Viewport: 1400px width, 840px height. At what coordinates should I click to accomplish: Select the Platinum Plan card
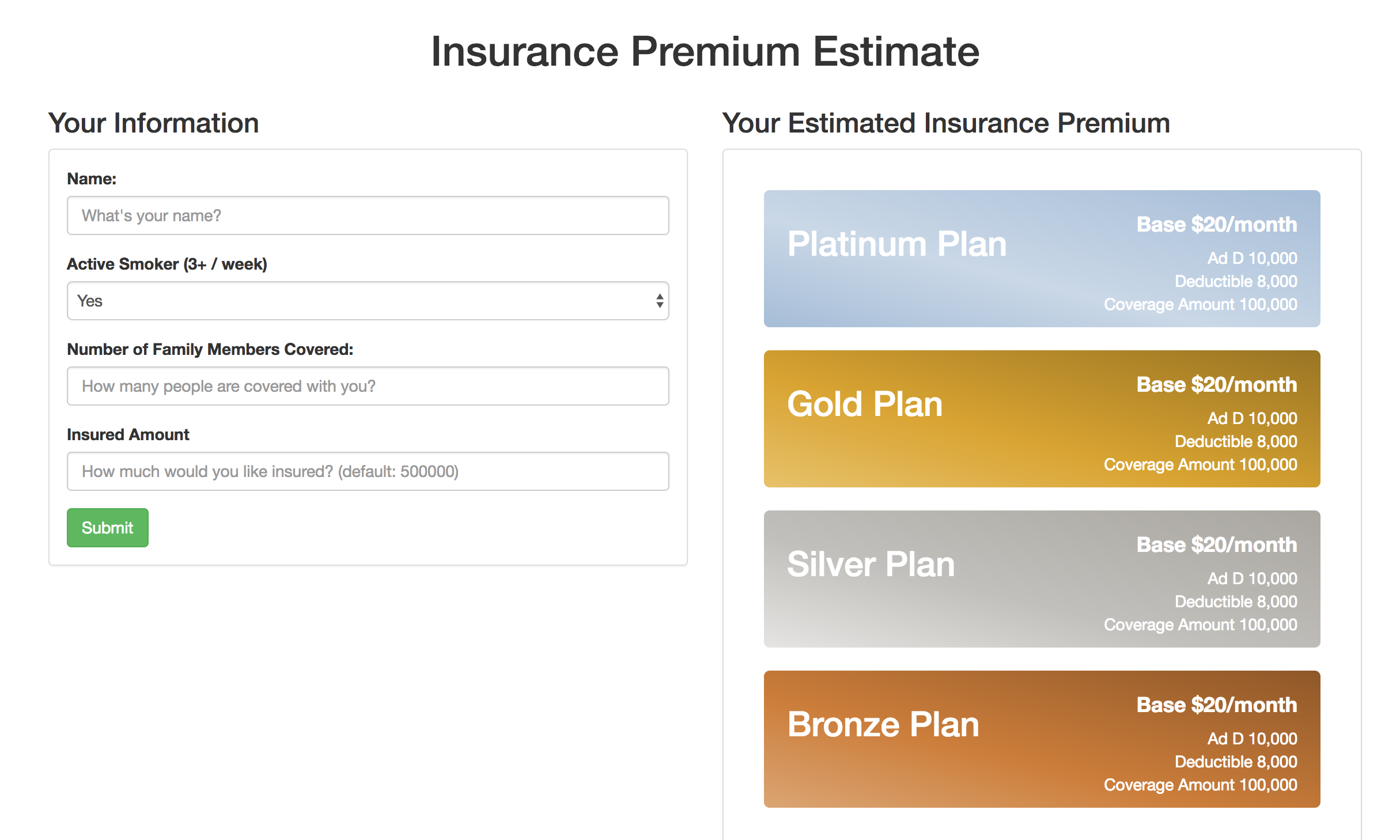(1041, 259)
